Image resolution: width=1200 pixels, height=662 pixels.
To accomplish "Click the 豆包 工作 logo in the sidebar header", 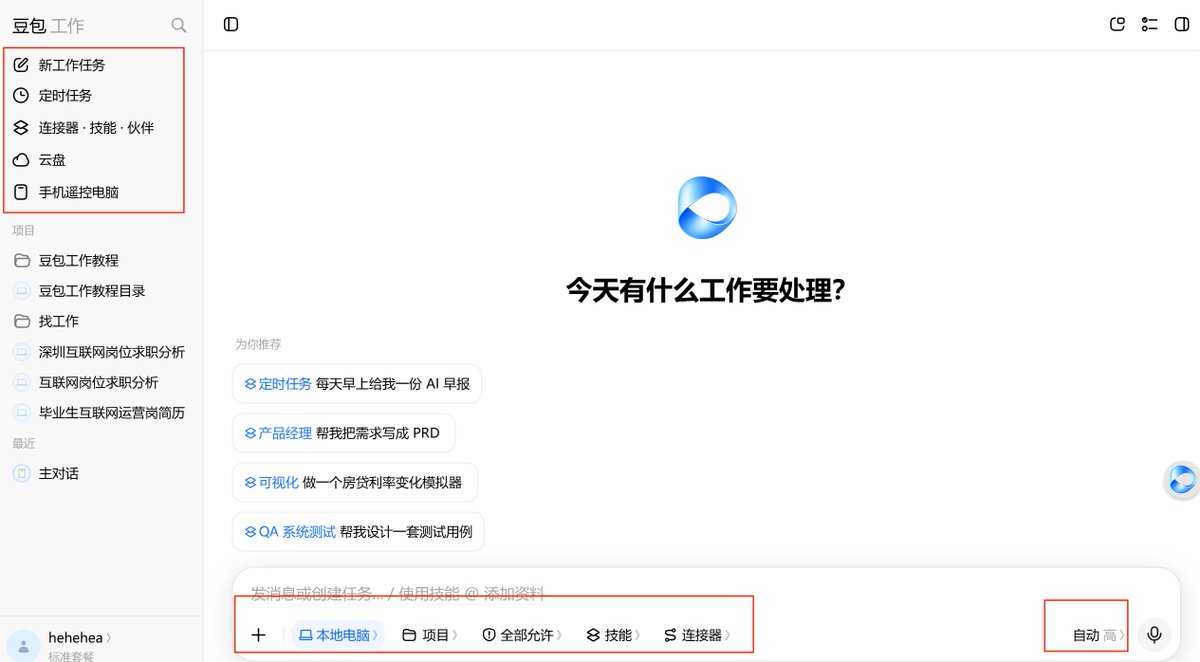I will click(48, 26).
